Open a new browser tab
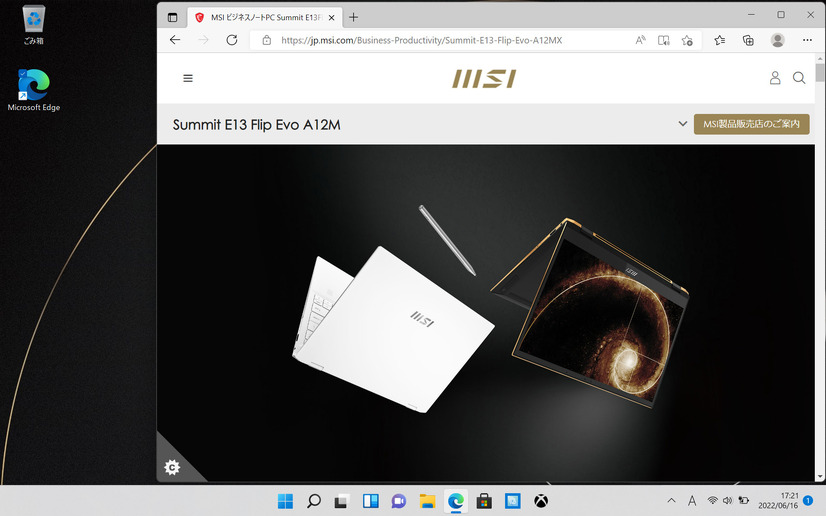This screenshot has height=516, width=826. (353, 17)
